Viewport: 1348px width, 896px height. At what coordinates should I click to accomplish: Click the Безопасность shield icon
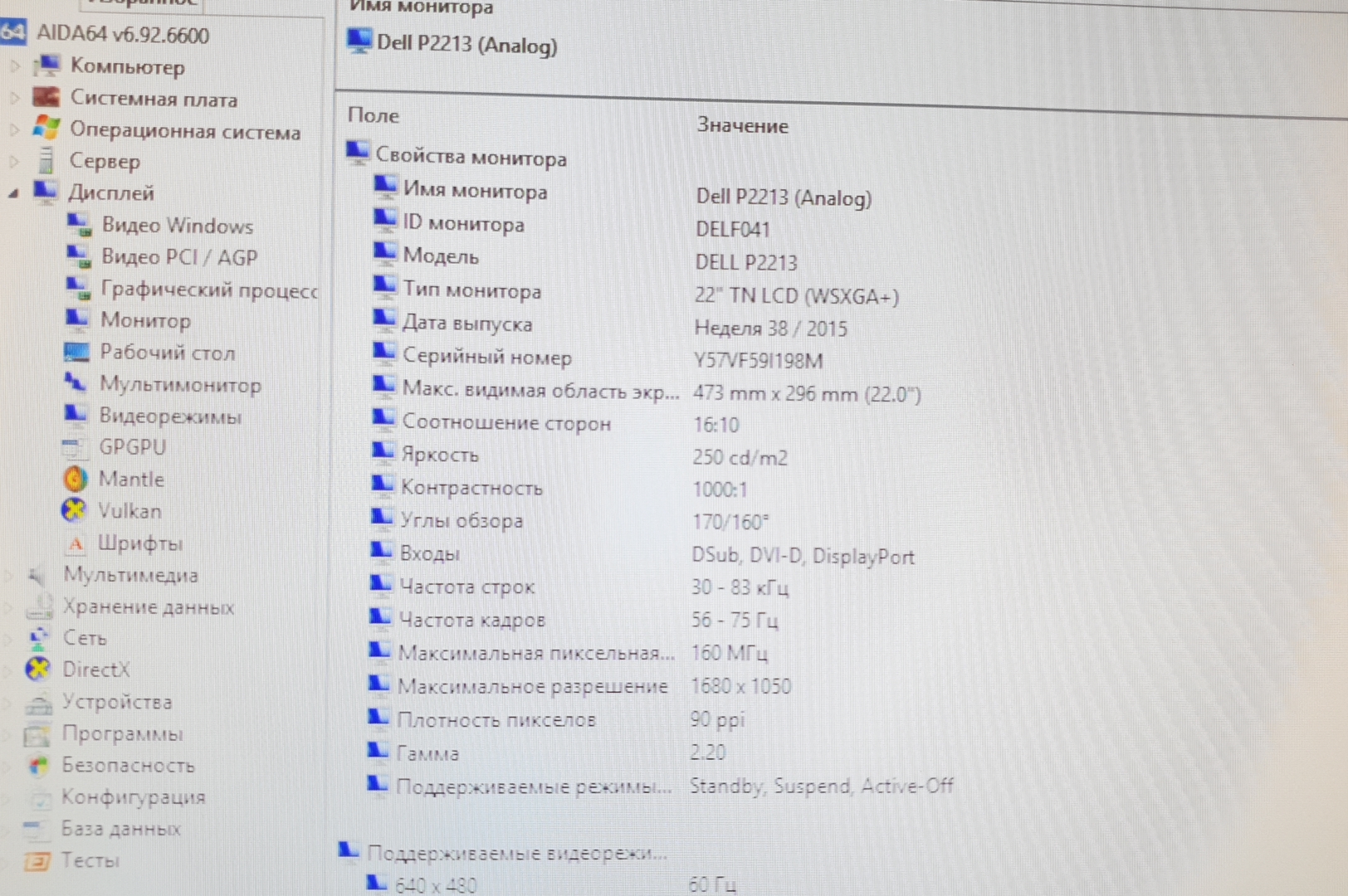tap(38, 765)
